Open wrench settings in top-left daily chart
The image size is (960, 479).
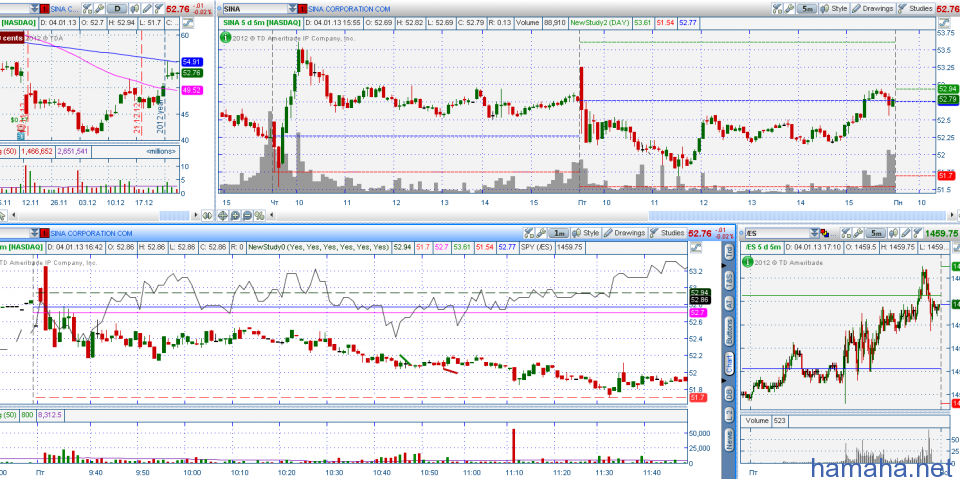coord(99,9)
